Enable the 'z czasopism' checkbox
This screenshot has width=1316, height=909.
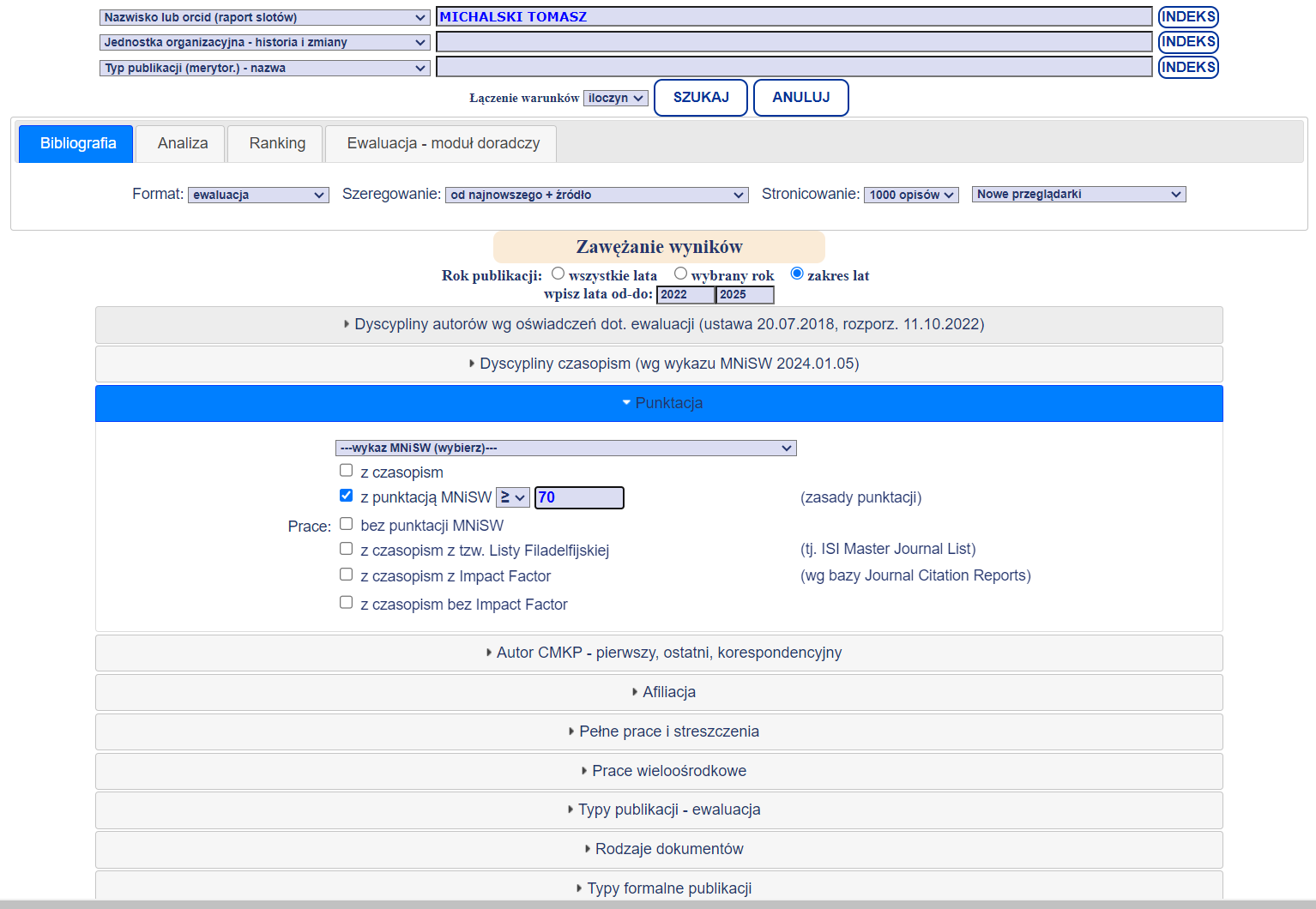click(x=347, y=470)
